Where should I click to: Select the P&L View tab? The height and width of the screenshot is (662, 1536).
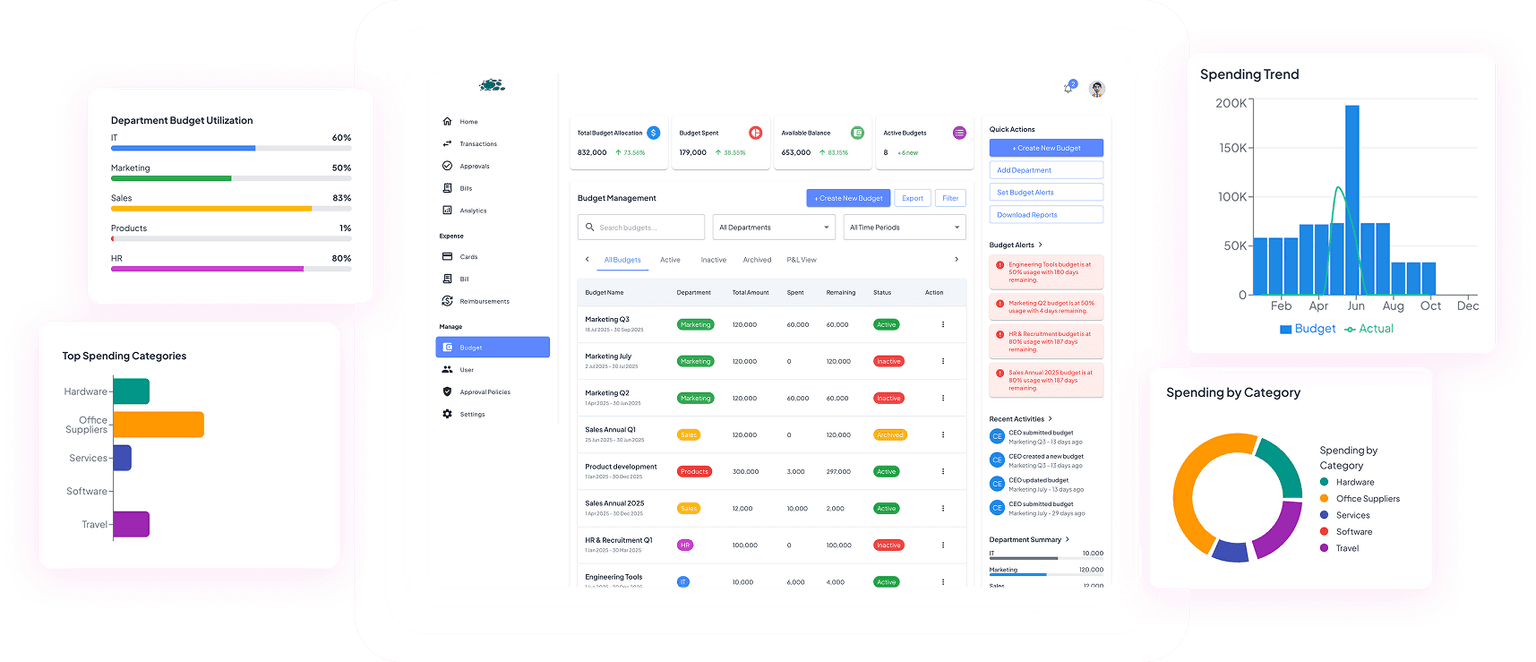point(801,260)
